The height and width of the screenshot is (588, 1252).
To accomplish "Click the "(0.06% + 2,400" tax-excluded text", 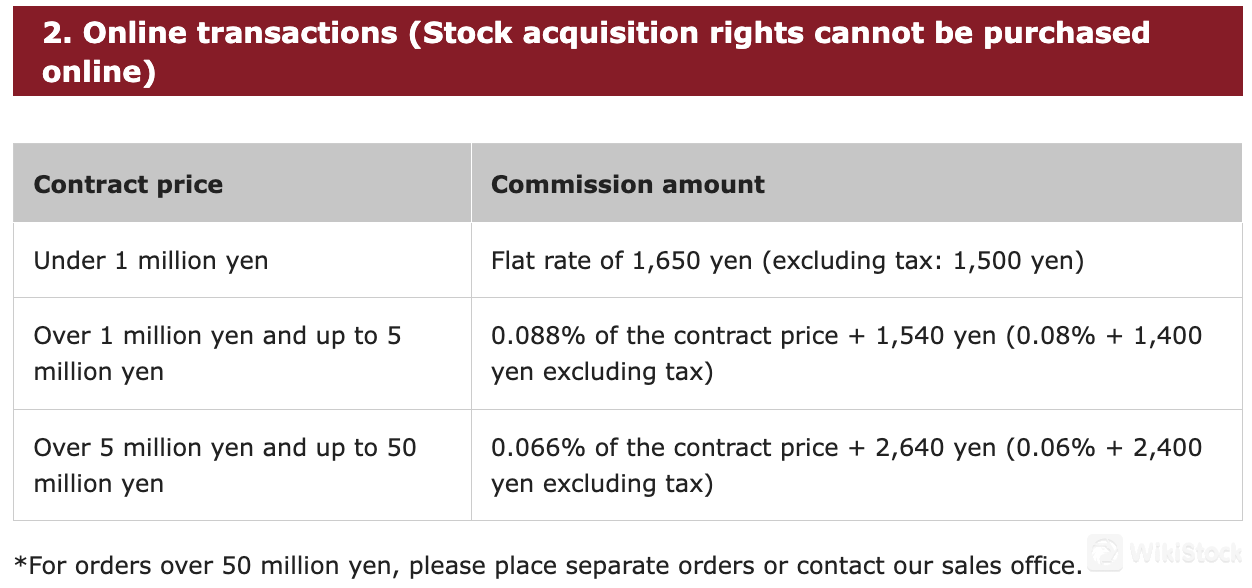I will pos(1104,448).
